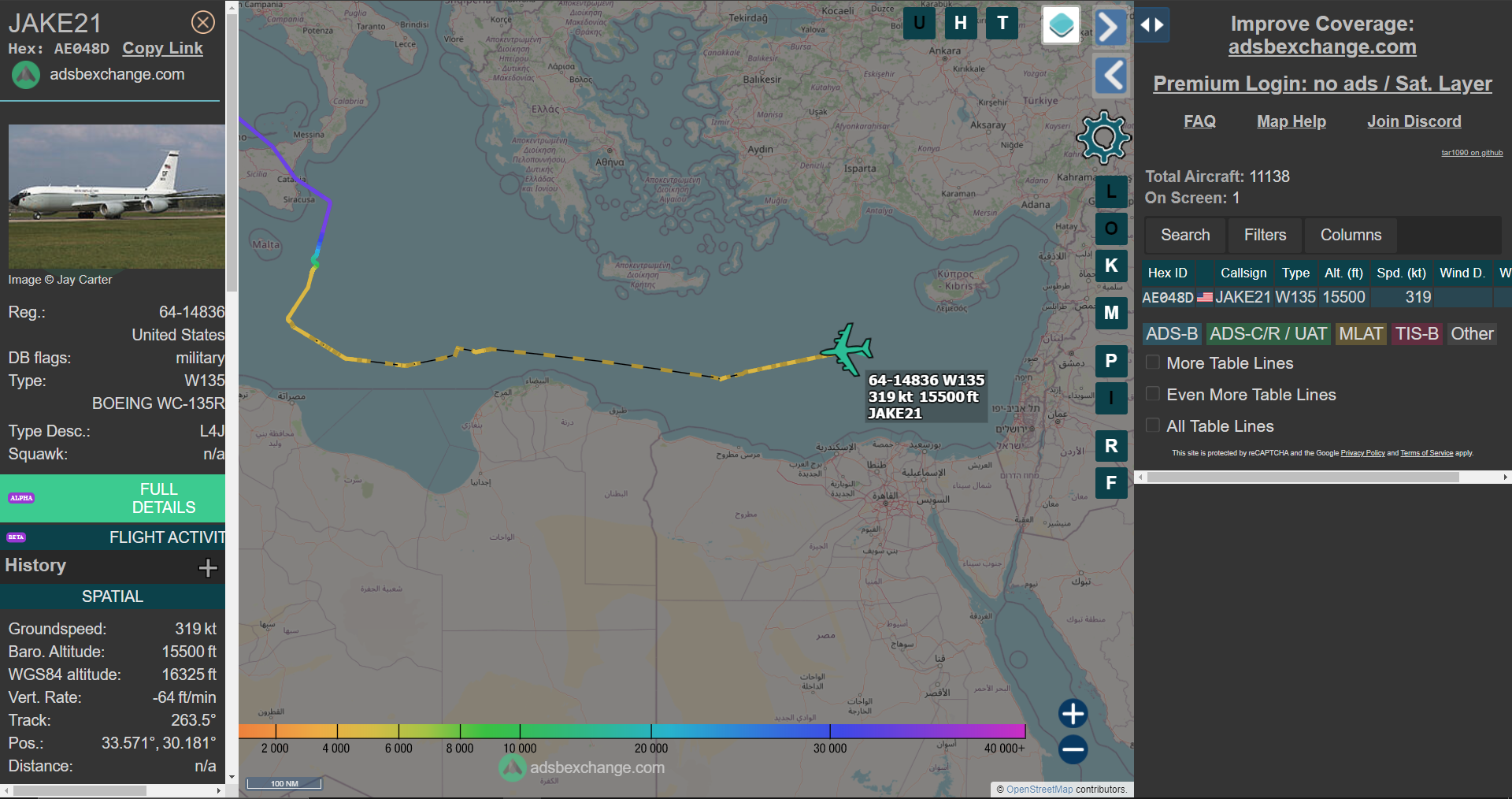Click the SPATIAL section header

(x=113, y=596)
